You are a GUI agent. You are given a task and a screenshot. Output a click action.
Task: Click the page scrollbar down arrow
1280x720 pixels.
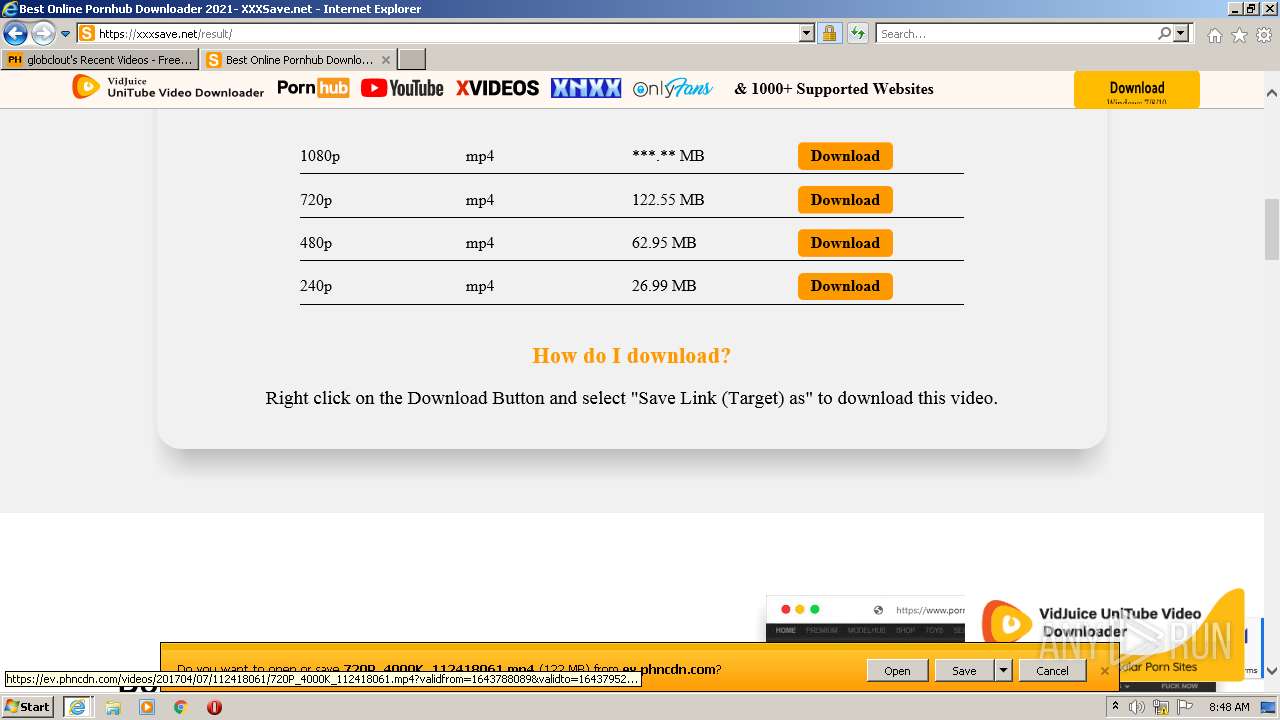(x=1272, y=670)
